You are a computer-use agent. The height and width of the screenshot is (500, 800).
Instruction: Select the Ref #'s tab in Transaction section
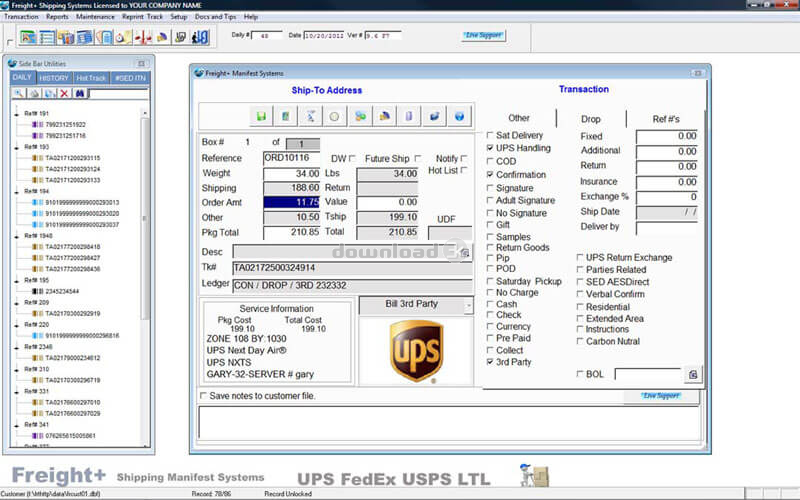(x=666, y=119)
